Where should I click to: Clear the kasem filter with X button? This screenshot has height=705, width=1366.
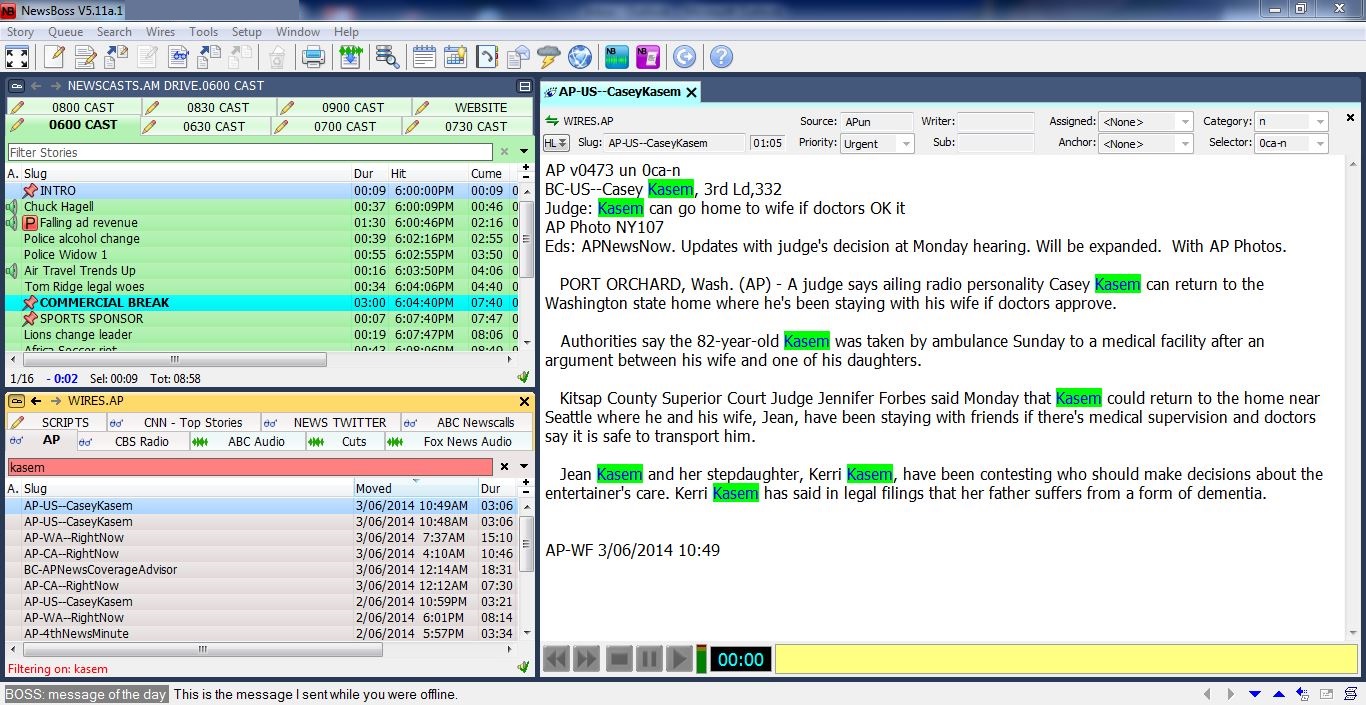[x=504, y=467]
